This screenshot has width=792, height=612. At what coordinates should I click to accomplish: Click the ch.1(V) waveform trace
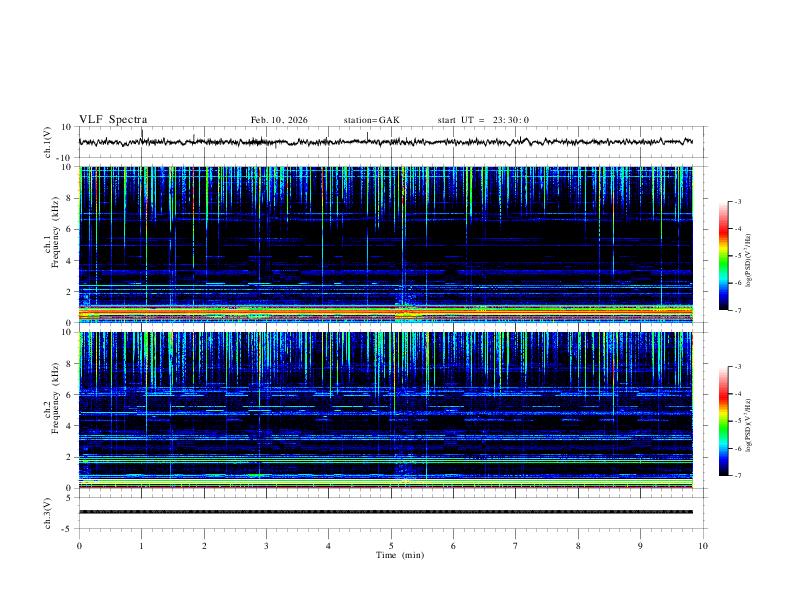386,142
